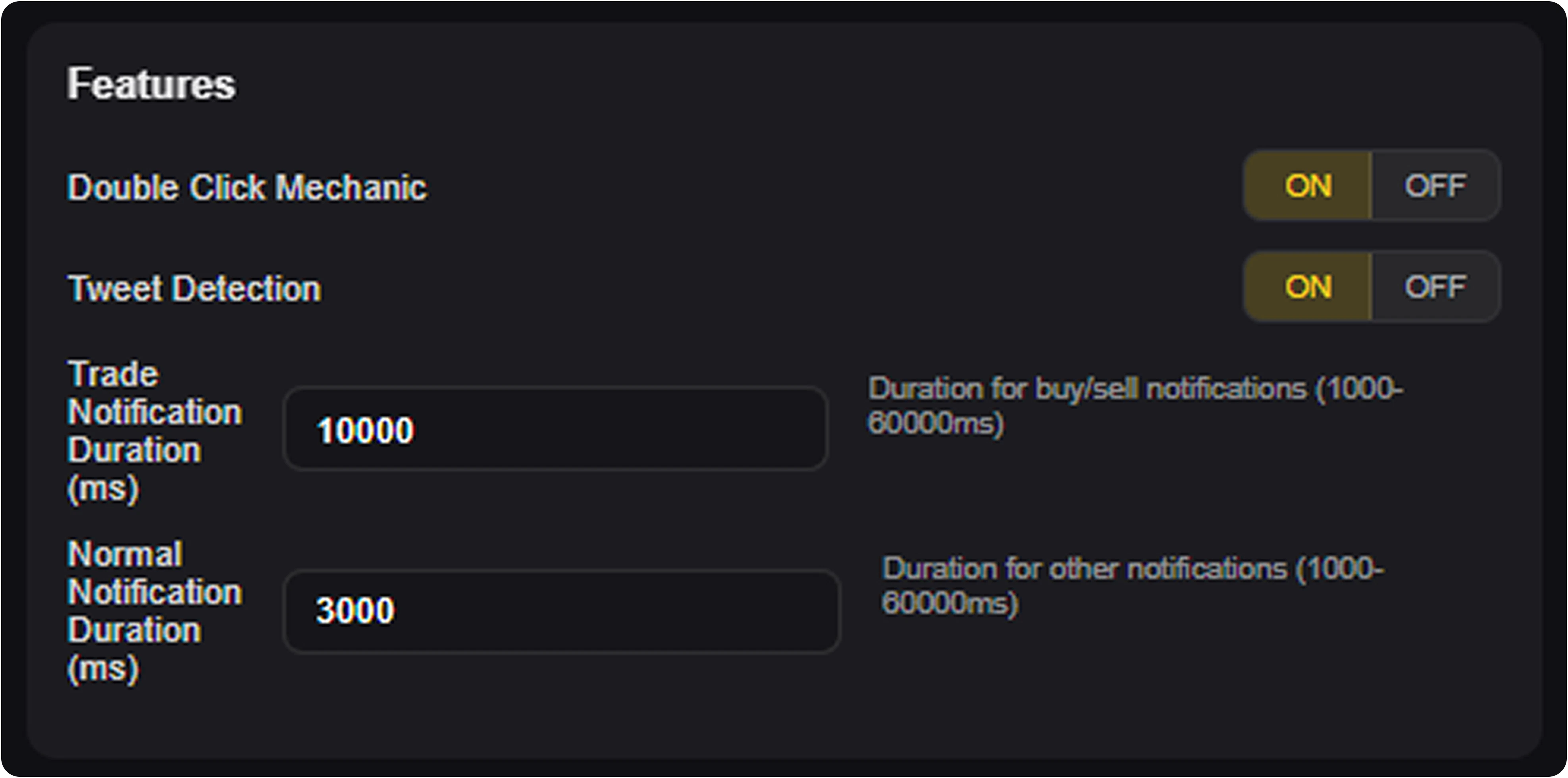This screenshot has width=1568, height=778.
Task: Click the Double Click Mechanic label
Action: coord(247,187)
